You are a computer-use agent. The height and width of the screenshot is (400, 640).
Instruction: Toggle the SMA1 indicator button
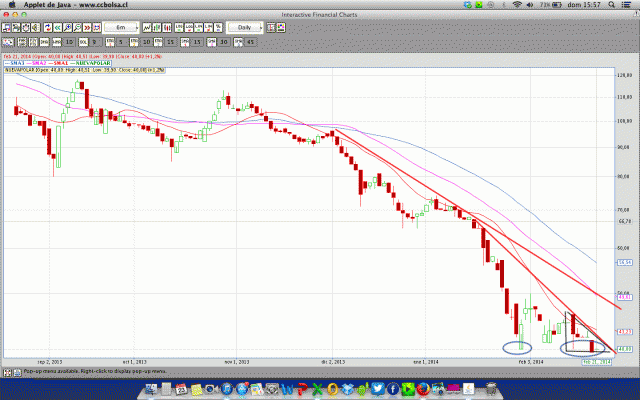click(x=184, y=42)
